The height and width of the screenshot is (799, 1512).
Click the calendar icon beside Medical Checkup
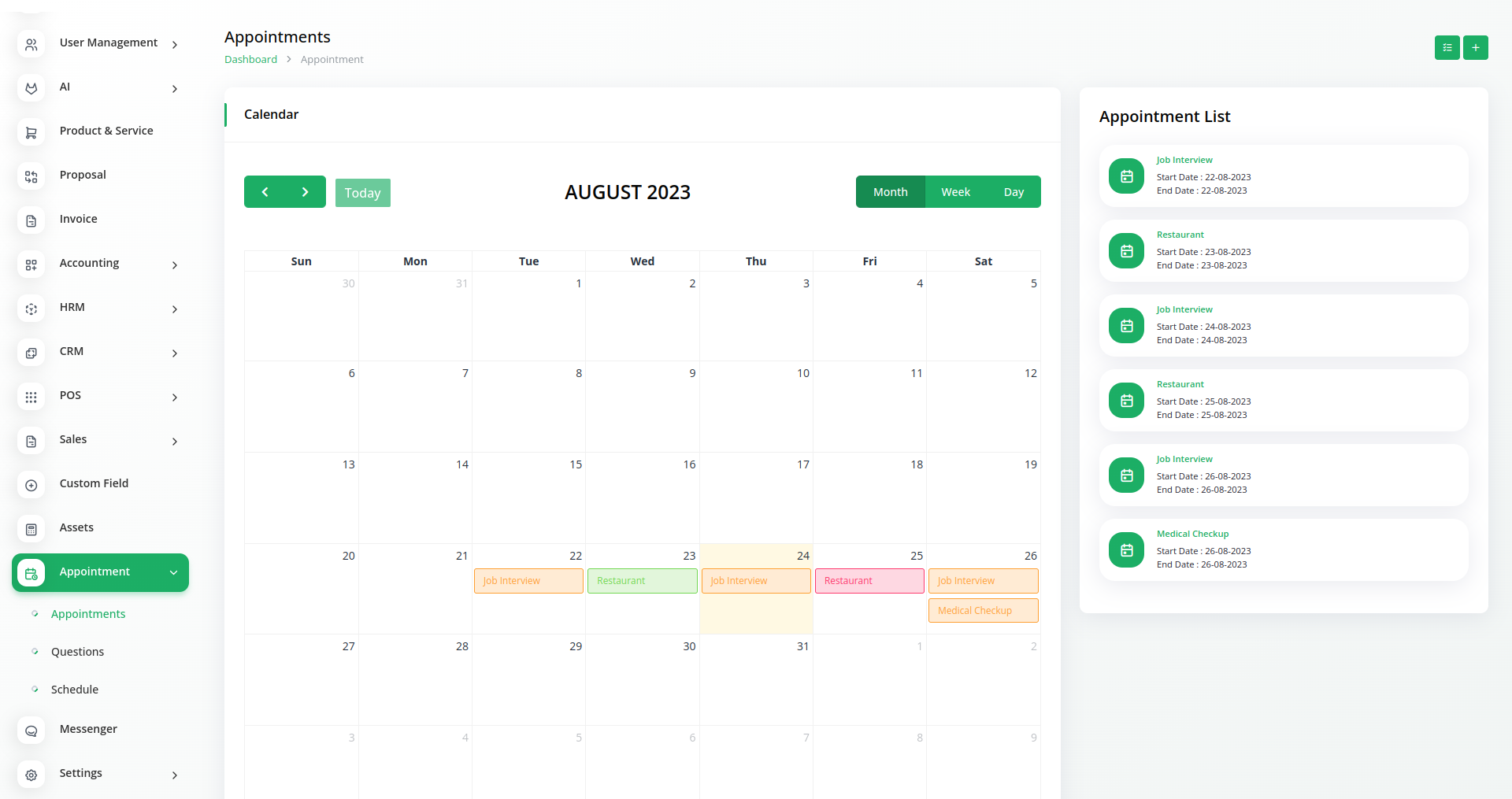tap(1126, 550)
